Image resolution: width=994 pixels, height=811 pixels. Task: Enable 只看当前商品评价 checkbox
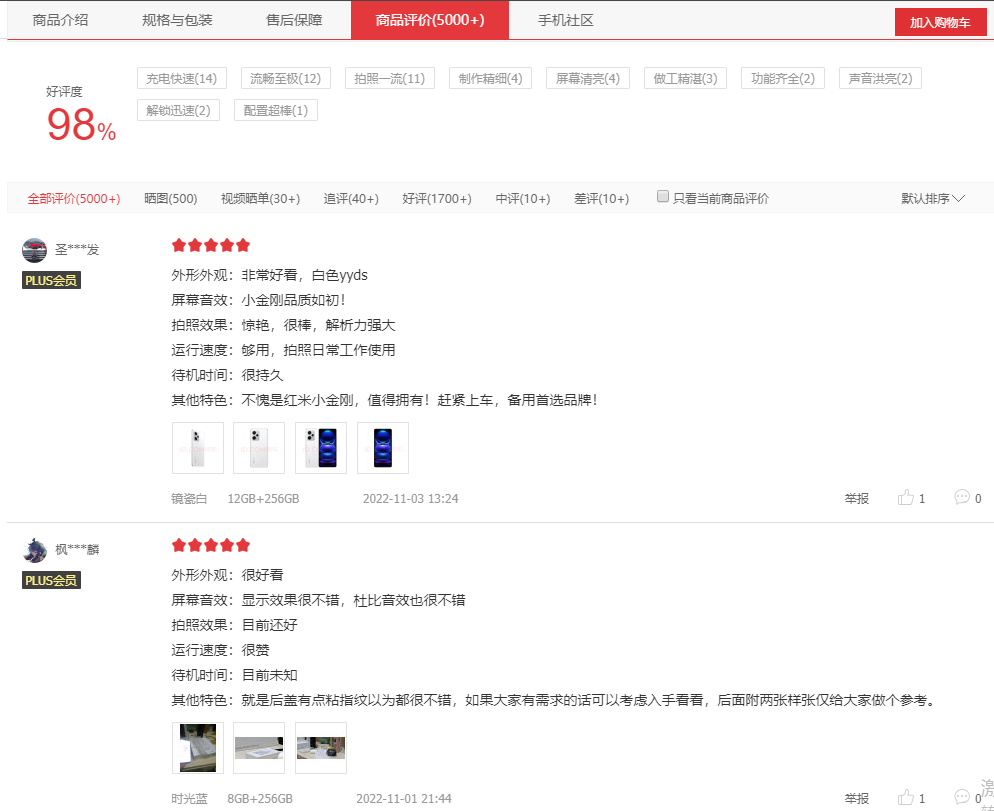[663, 196]
